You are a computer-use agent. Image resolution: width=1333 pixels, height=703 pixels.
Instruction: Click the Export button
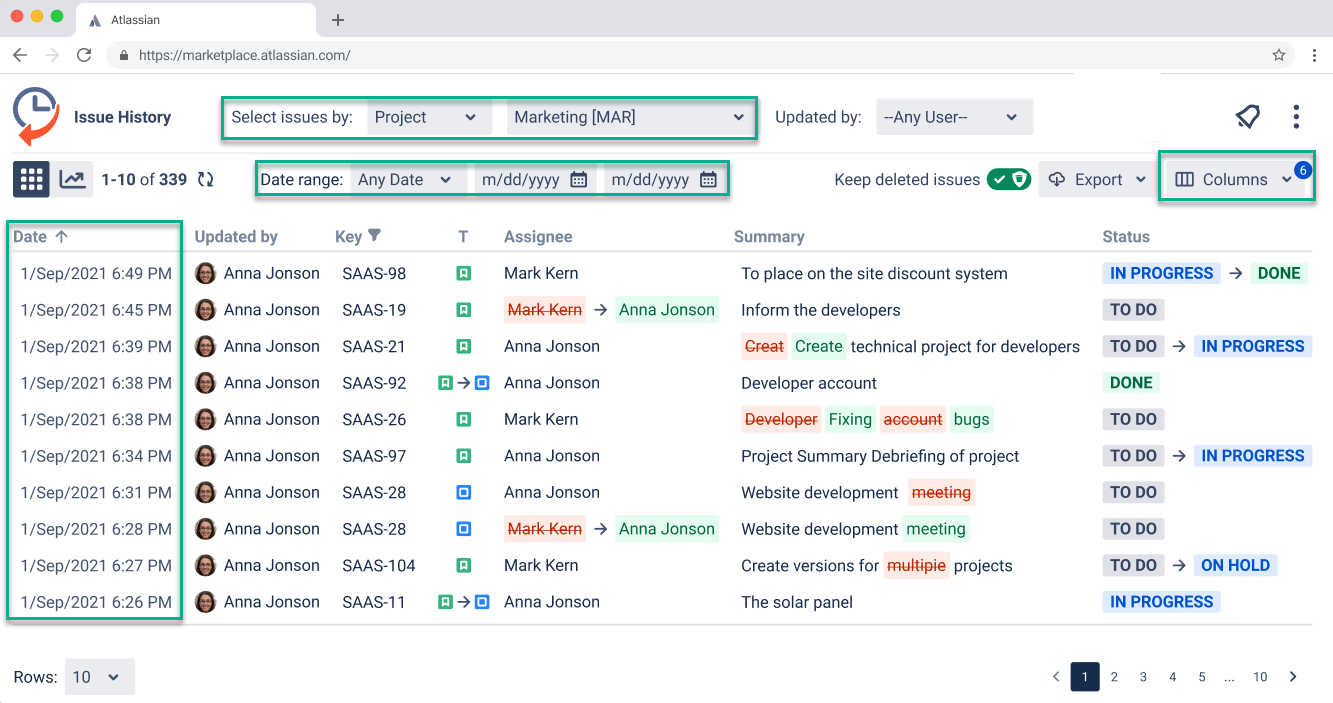(x=1096, y=179)
